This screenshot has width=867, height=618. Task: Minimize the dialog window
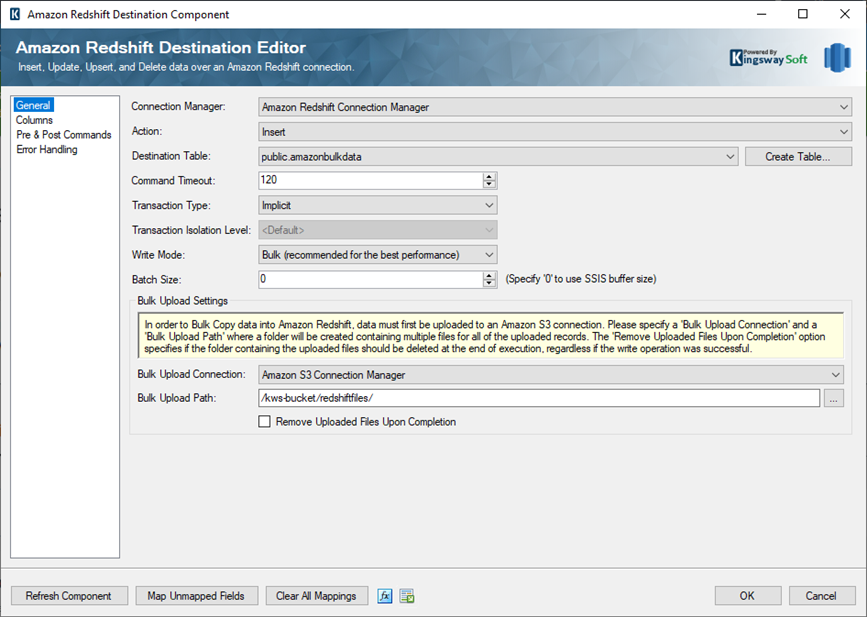(x=761, y=14)
